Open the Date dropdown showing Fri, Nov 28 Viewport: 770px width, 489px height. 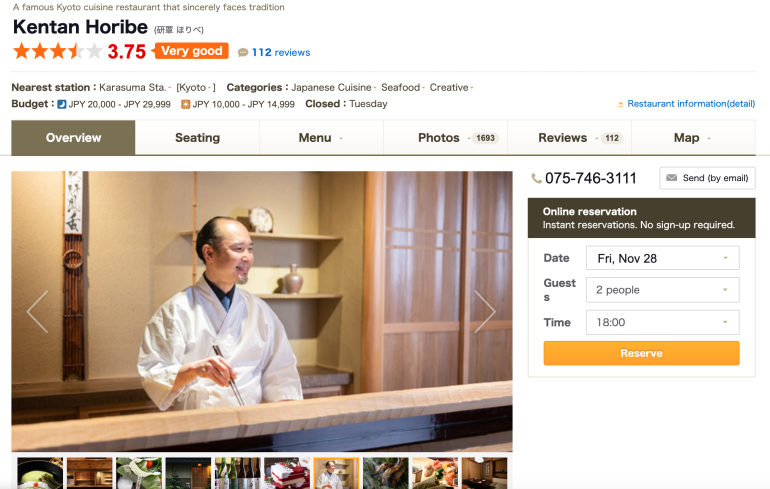click(x=662, y=258)
